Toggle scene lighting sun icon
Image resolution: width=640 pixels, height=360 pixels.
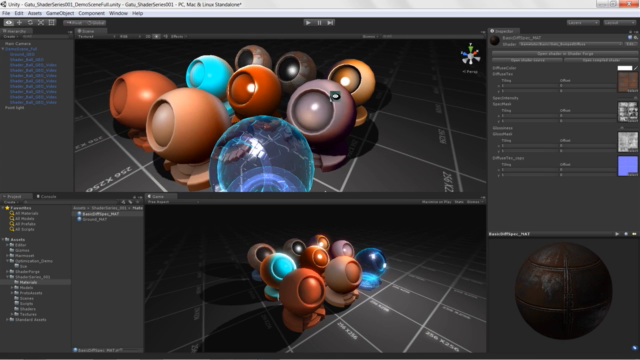[x=156, y=36]
